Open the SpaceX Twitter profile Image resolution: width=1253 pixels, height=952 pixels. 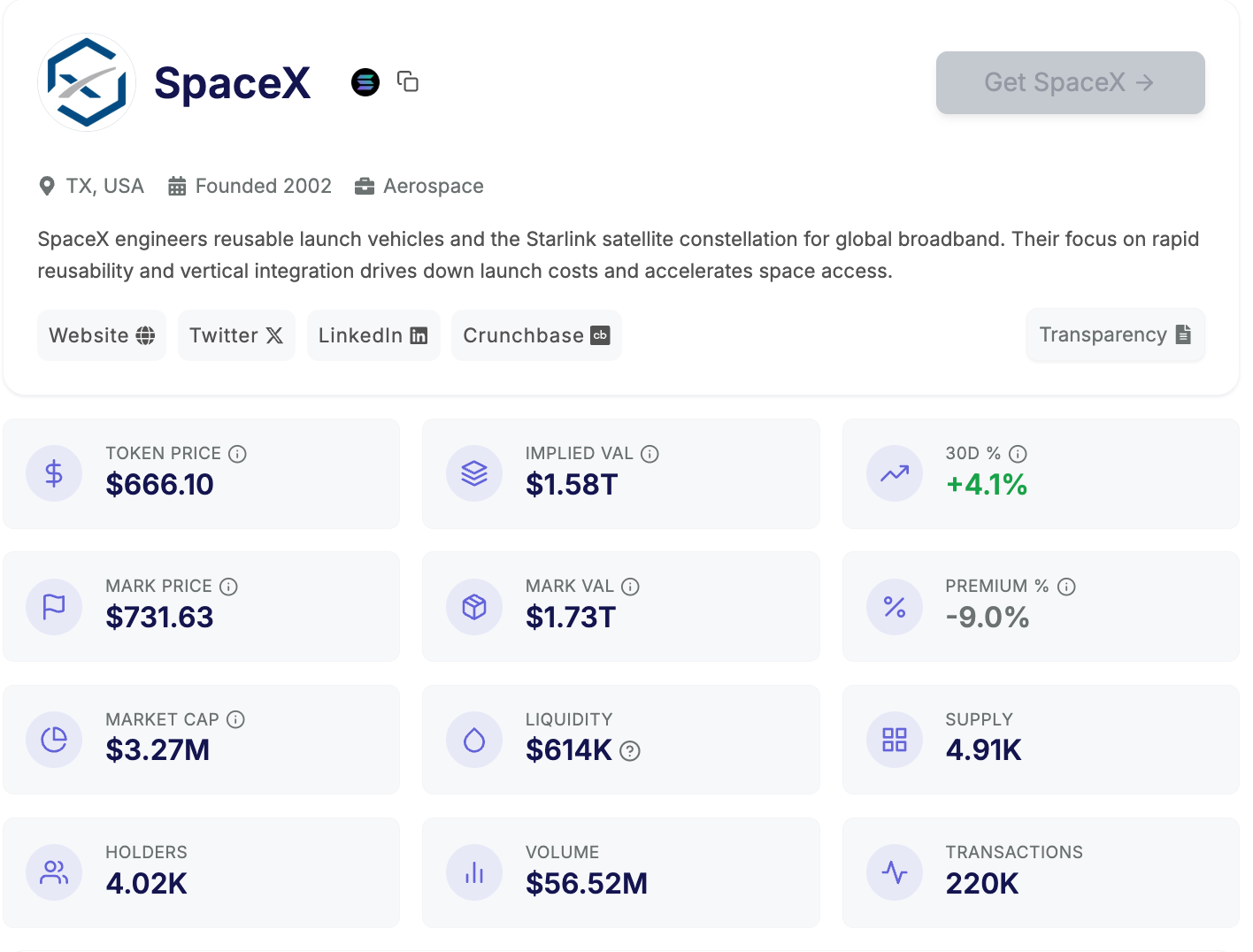236,334
